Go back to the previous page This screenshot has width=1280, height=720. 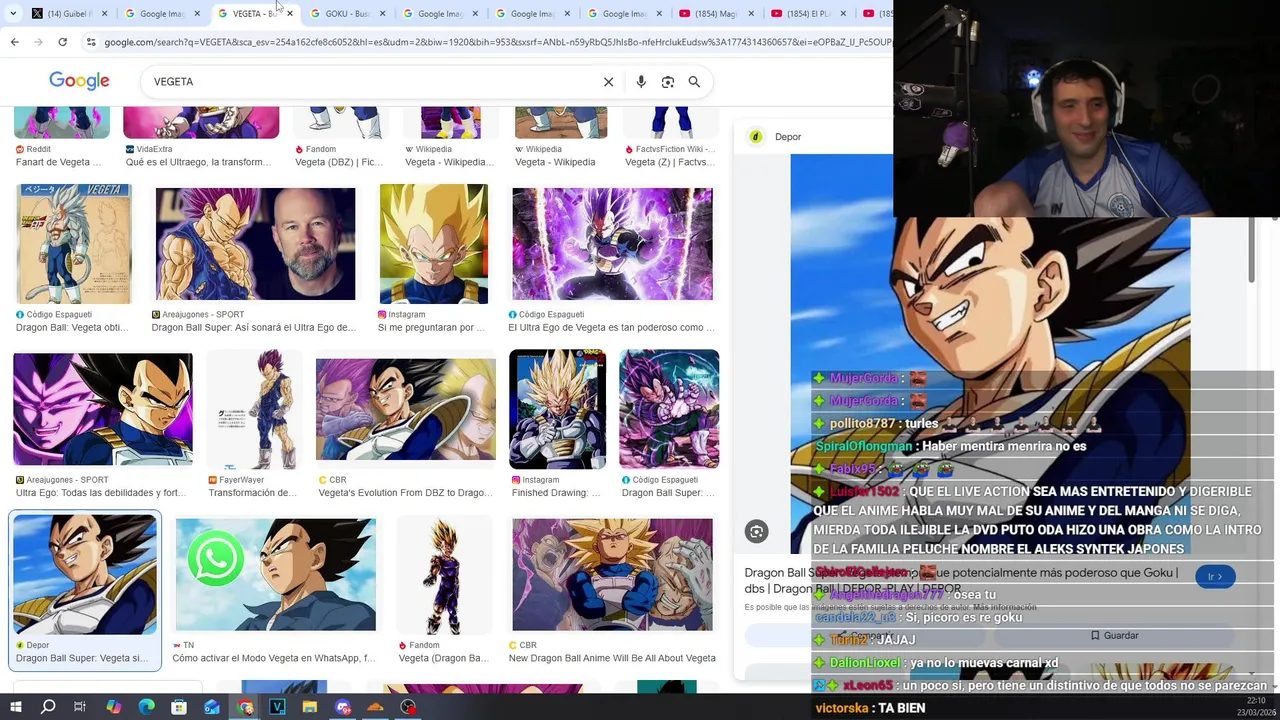[x=14, y=42]
